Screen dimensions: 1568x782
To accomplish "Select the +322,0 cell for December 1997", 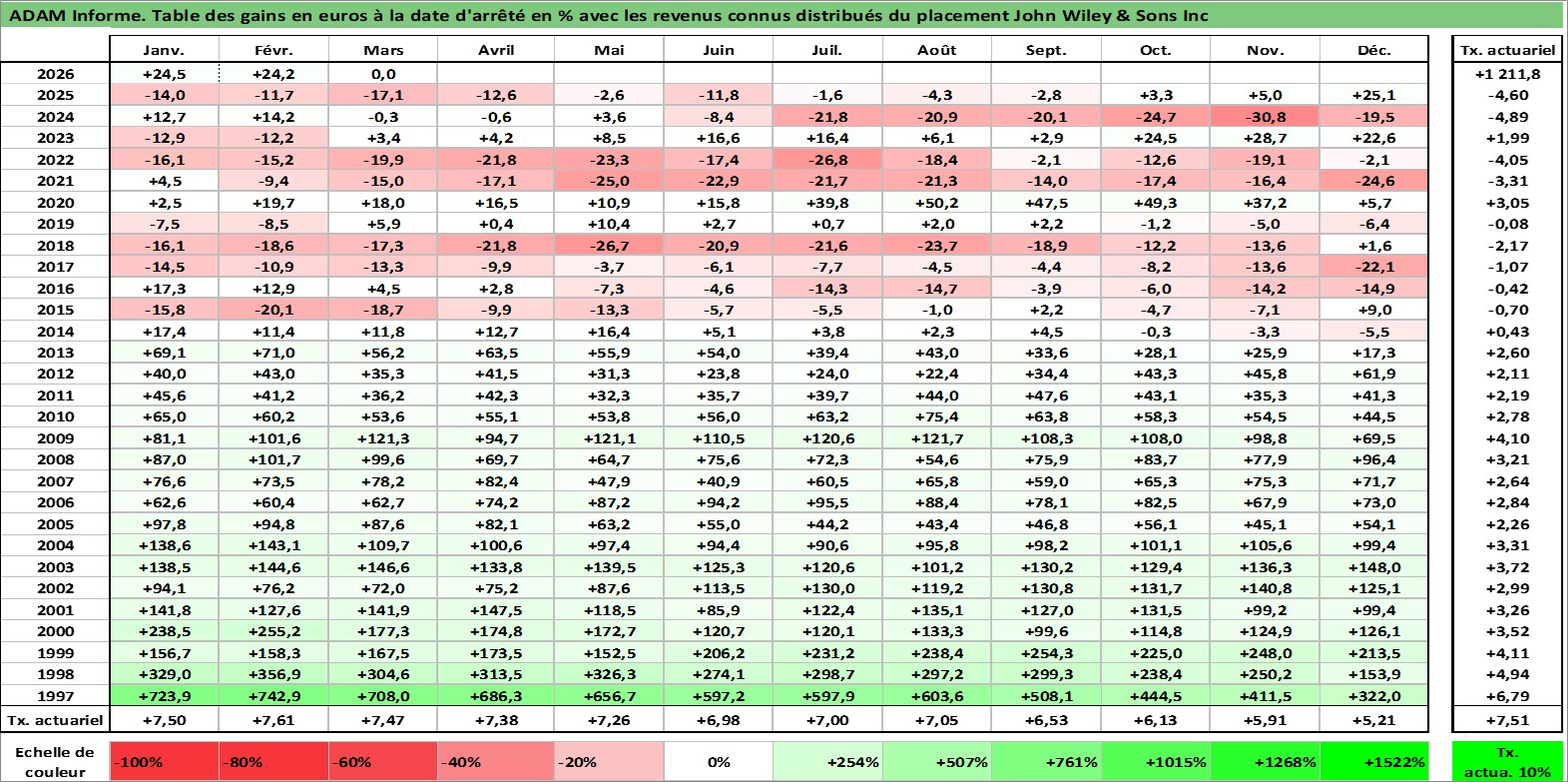I will pyautogui.click(x=1374, y=696).
